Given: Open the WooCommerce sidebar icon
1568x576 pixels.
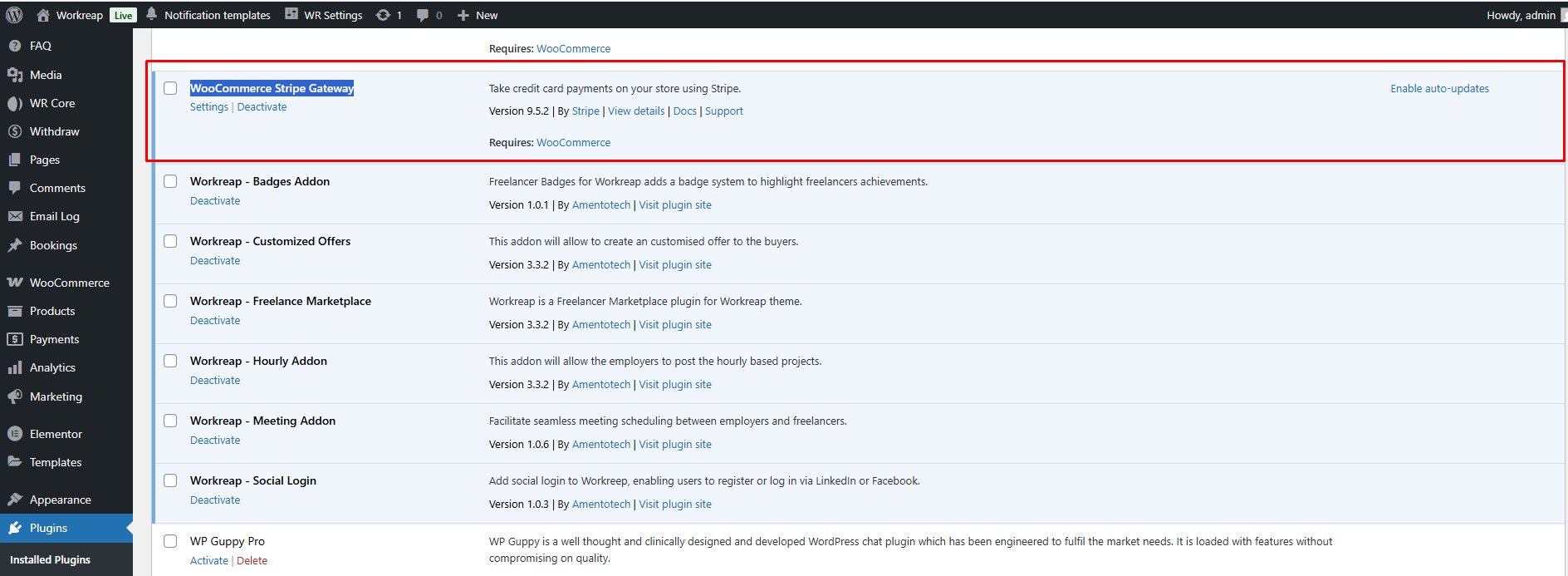Looking at the screenshot, I should 15,283.
